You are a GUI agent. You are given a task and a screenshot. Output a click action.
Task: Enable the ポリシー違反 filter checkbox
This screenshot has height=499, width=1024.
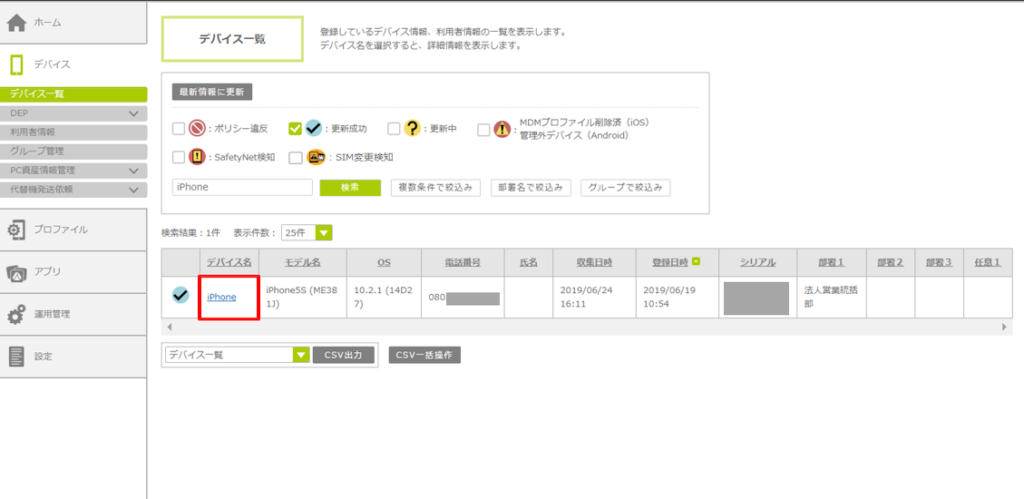coord(178,129)
